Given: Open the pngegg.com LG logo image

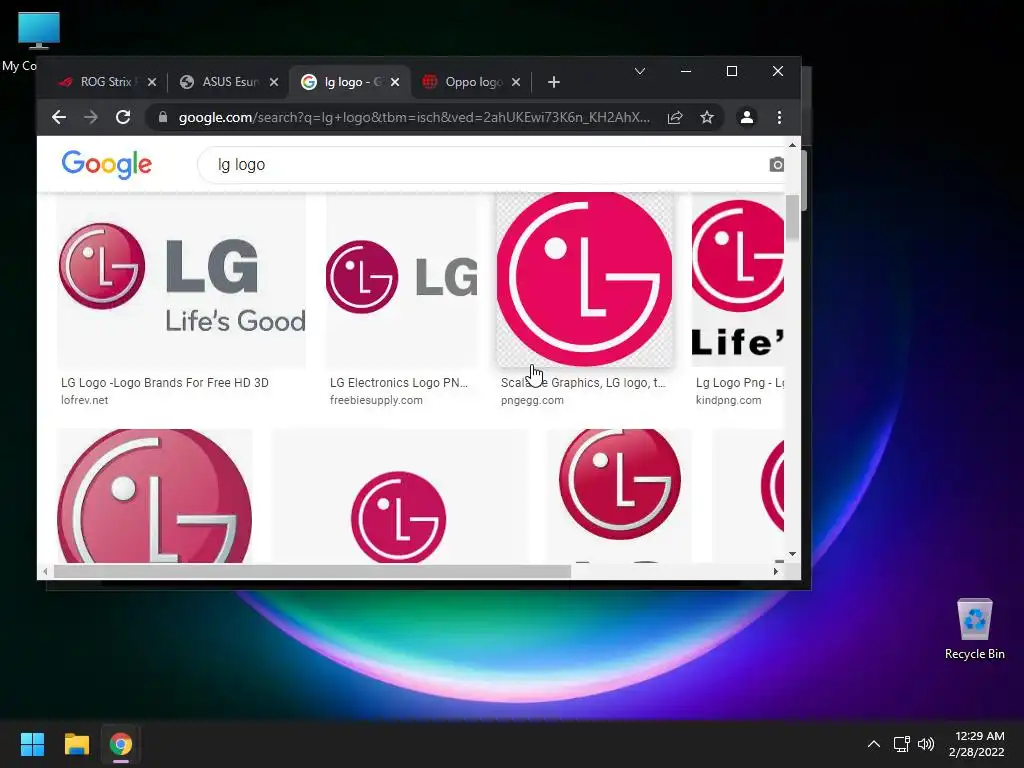Looking at the screenshot, I should (584, 280).
